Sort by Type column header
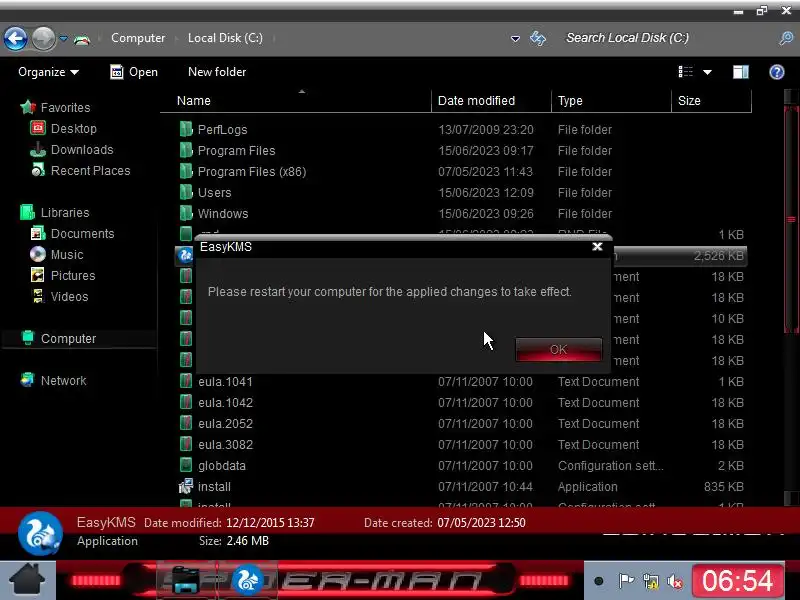 (x=611, y=101)
